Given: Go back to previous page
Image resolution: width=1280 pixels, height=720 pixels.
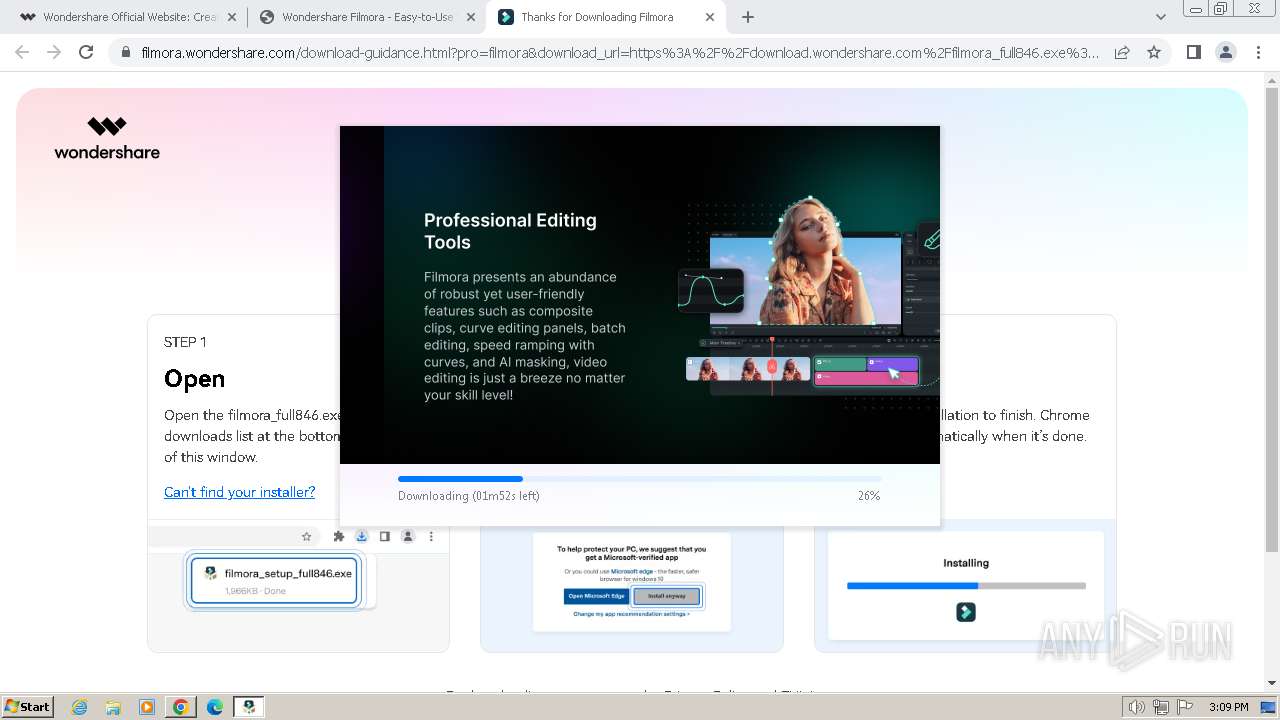Looking at the screenshot, I should 22,52.
